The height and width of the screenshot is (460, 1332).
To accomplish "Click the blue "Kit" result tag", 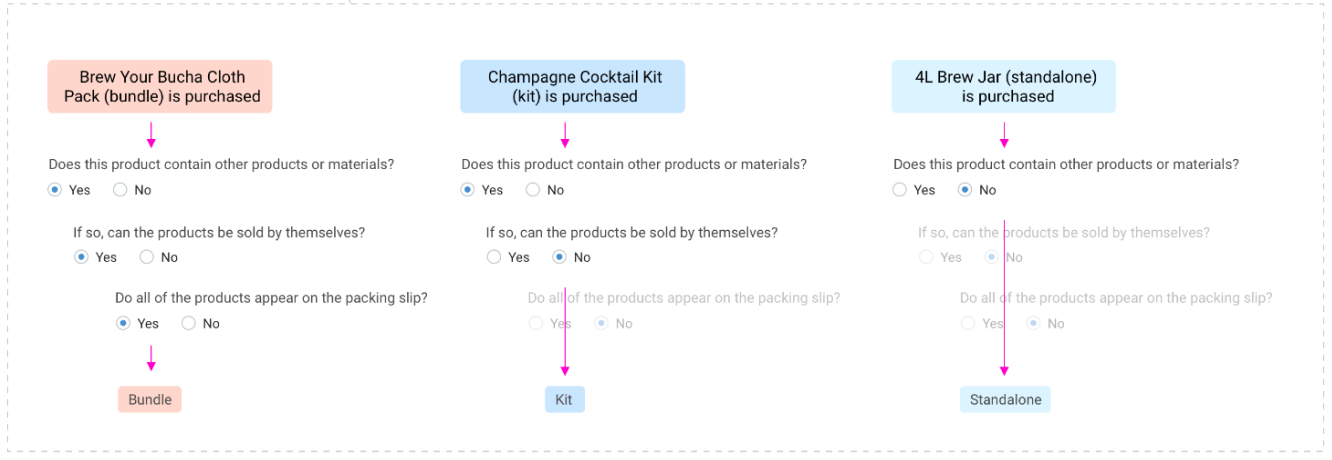I will click(564, 400).
